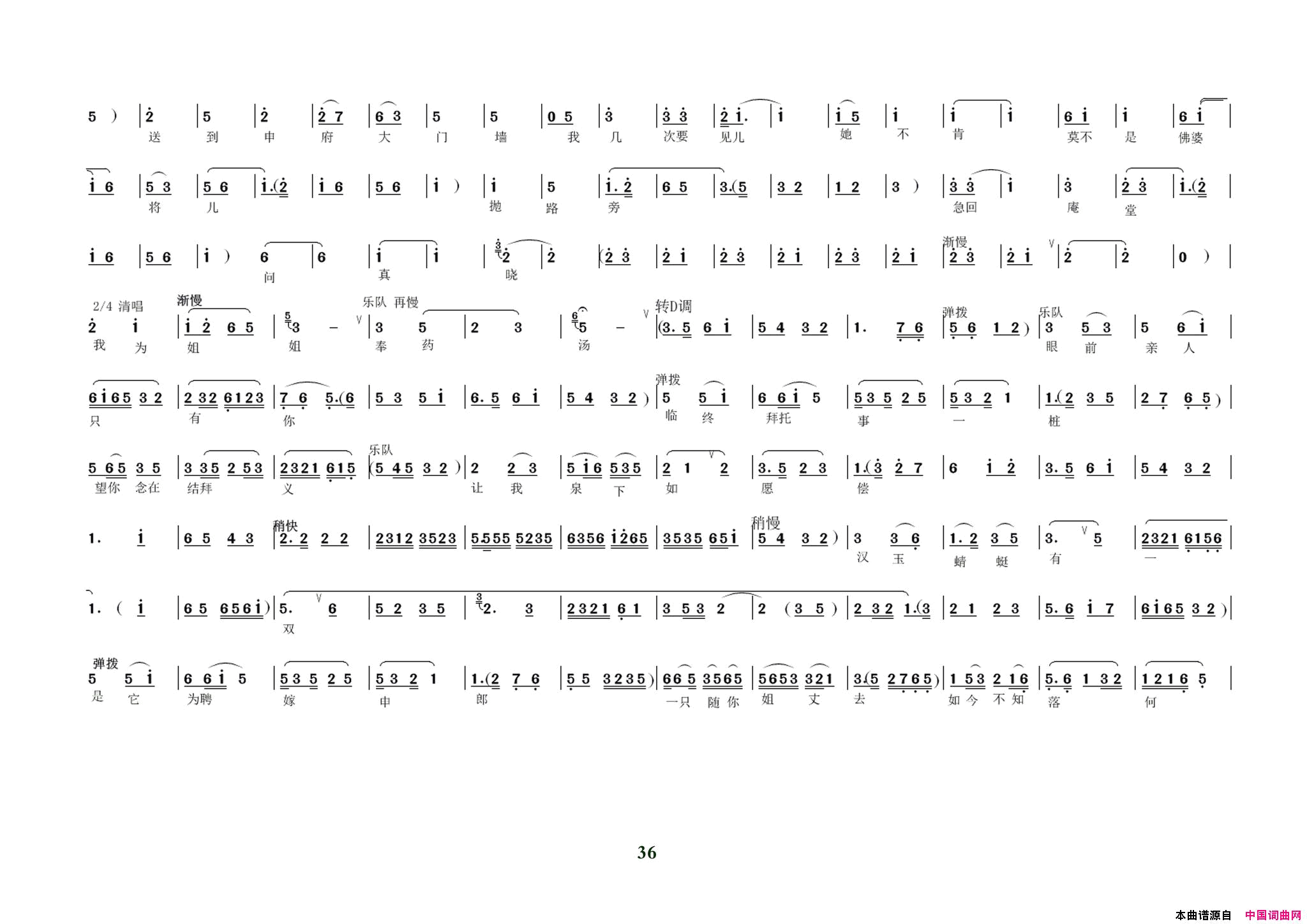The width and height of the screenshot is (1307, 924).
Task: Click the lyric 一只 in the last line
Action: [678, 702]
